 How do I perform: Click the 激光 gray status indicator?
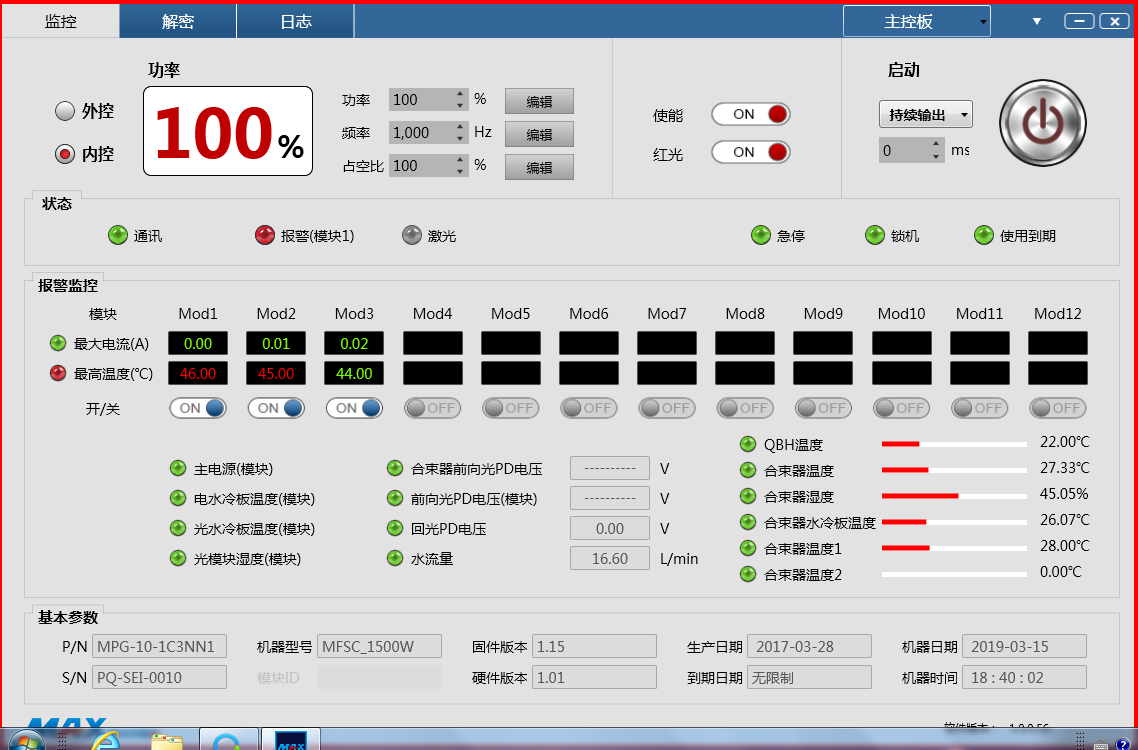click(412, 236)
